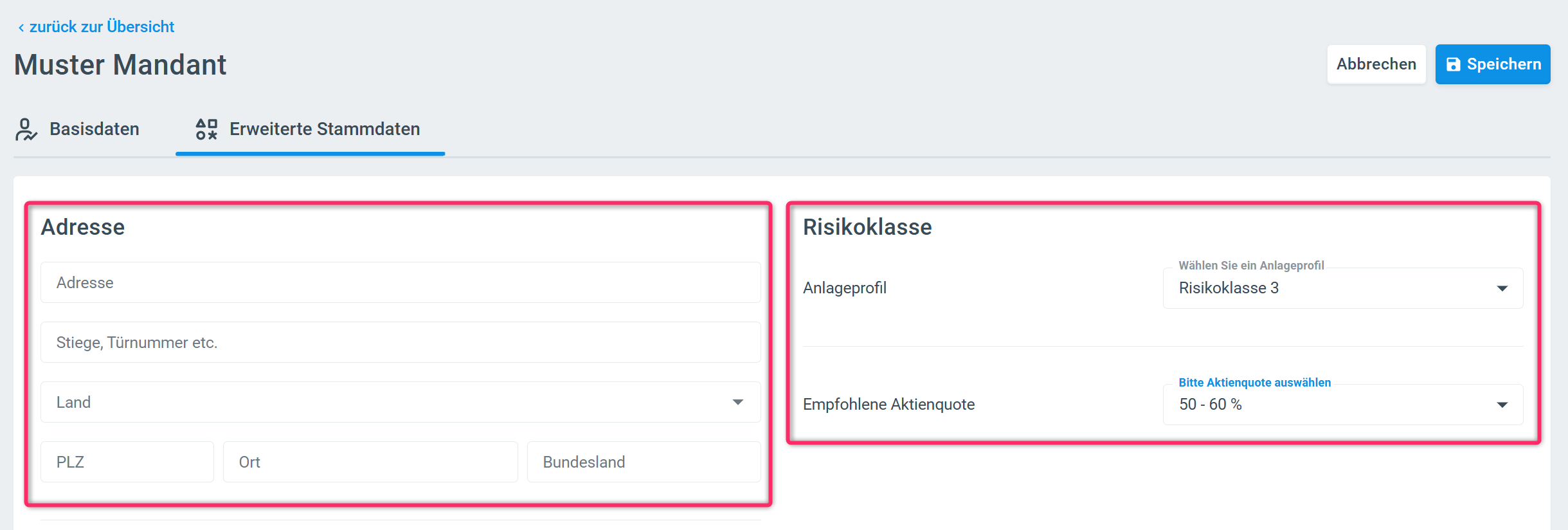Viewport: 1568px width, 530px height.
Task: Click the Erweiterte Stammdaten shapes icon
Action: [206, 129]
